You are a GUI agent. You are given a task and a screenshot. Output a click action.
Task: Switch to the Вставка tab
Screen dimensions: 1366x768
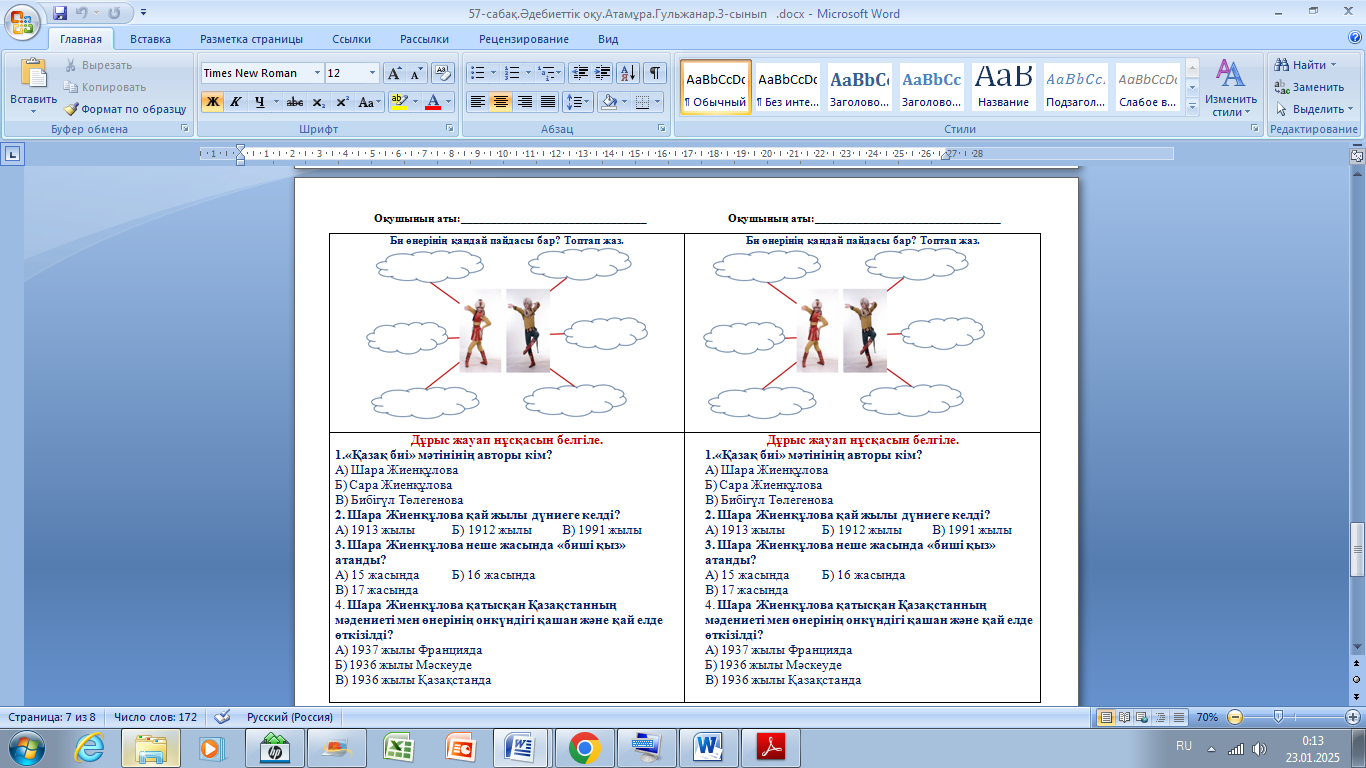coord(150,39)
